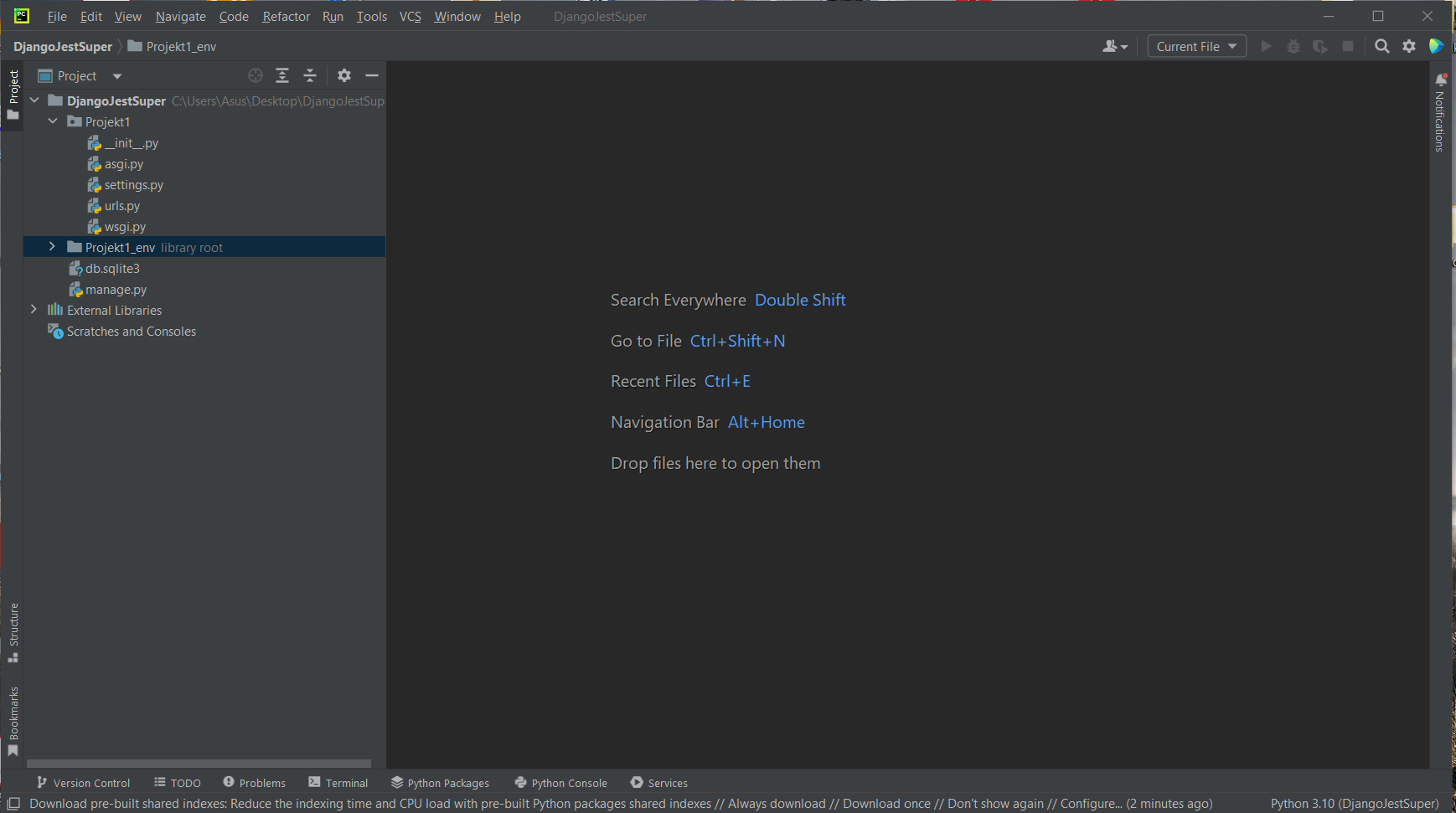Open the Project view selector dropdown
The height and width of the screenshot is (813, 1456).
80,75
